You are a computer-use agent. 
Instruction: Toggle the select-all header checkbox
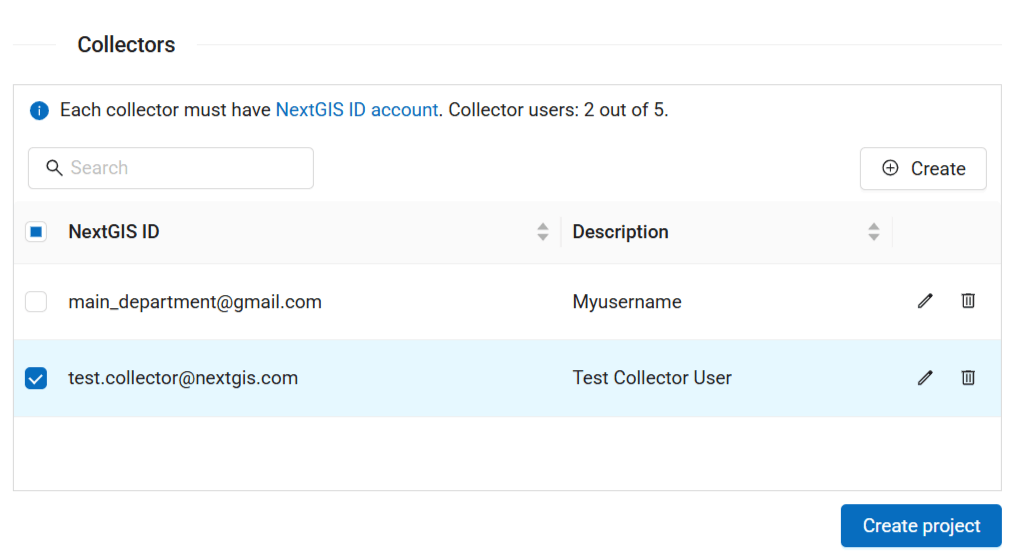[36, 232]
